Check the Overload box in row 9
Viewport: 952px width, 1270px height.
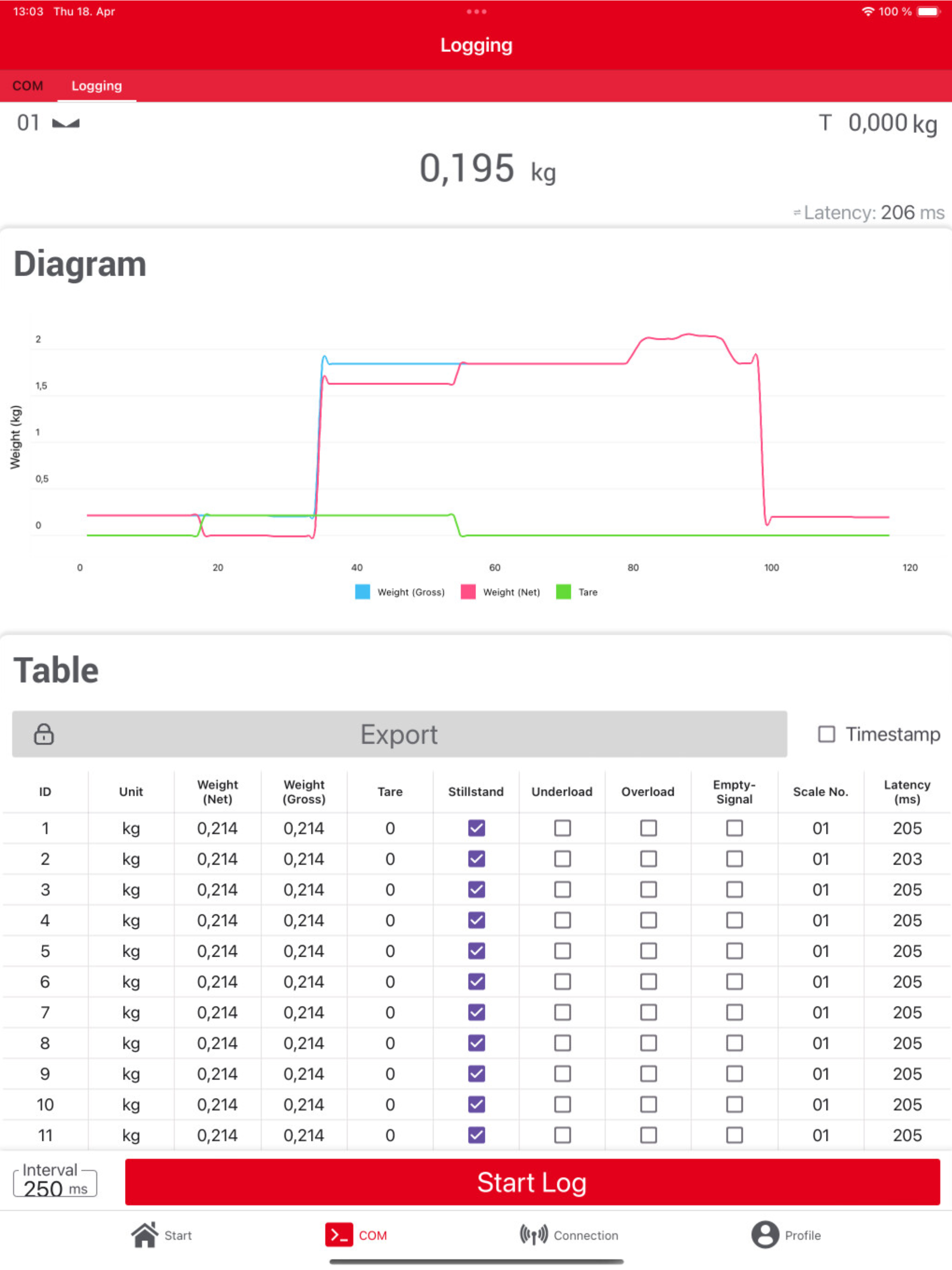tap(648, 1074)
